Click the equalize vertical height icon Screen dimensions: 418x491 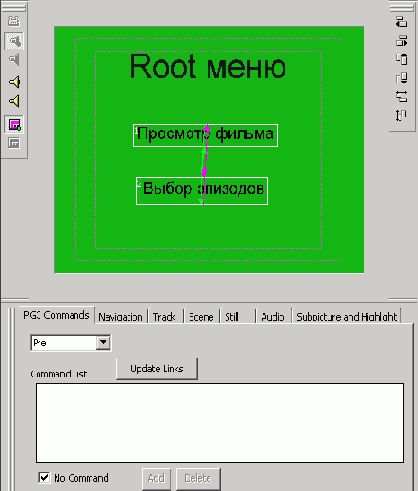[401, 116]
